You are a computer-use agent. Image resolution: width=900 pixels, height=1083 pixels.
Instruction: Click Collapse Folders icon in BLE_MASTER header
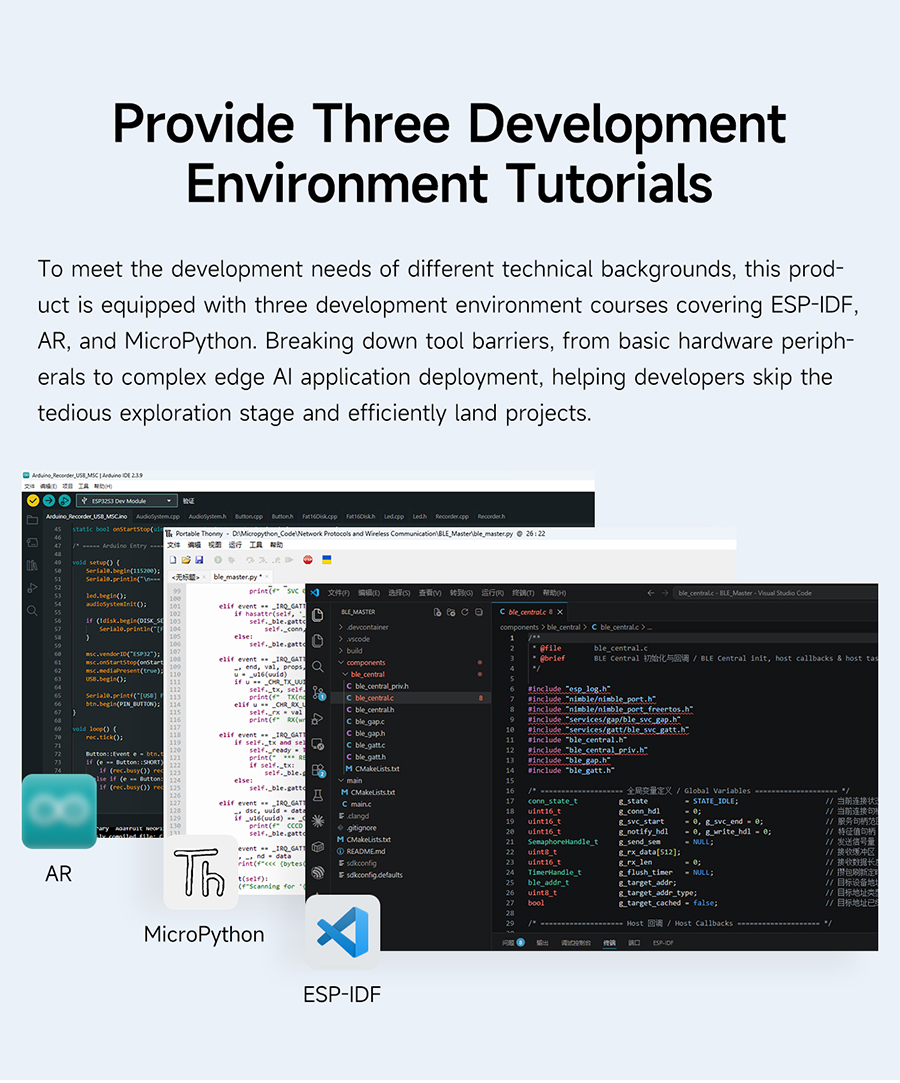[479, 612]
